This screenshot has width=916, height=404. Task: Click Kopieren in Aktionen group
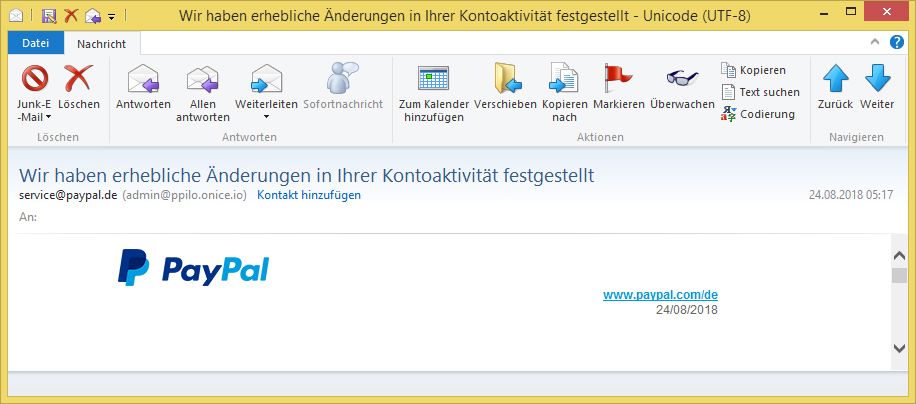(x=754, y=70)
